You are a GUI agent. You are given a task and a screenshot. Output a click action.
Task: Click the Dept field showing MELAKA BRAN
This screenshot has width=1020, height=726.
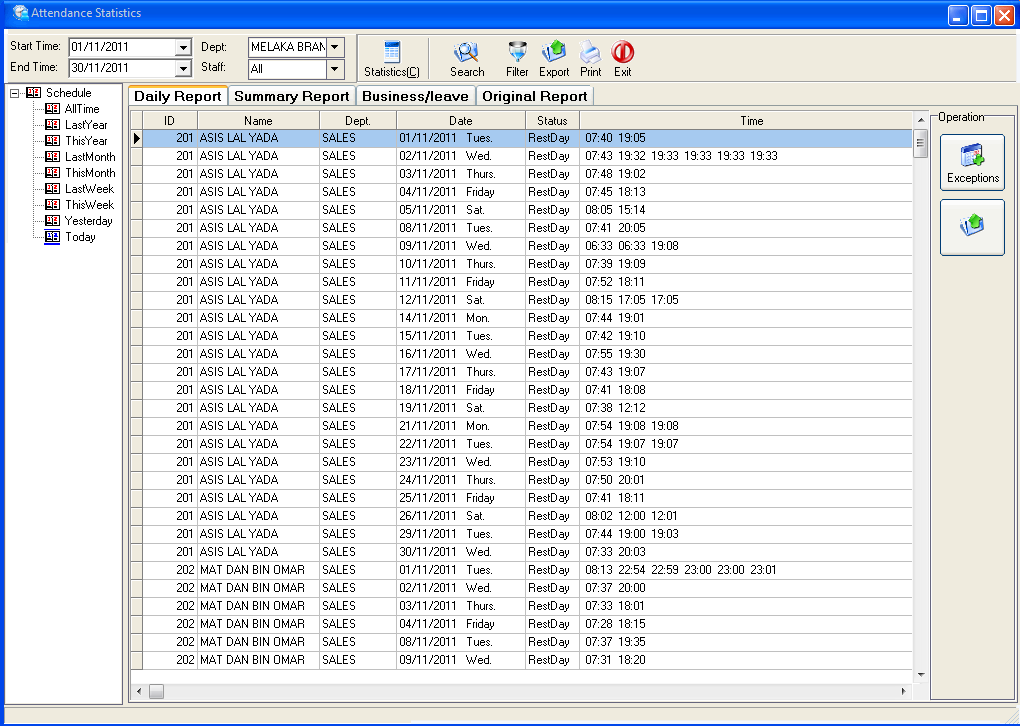coord(288,47)
